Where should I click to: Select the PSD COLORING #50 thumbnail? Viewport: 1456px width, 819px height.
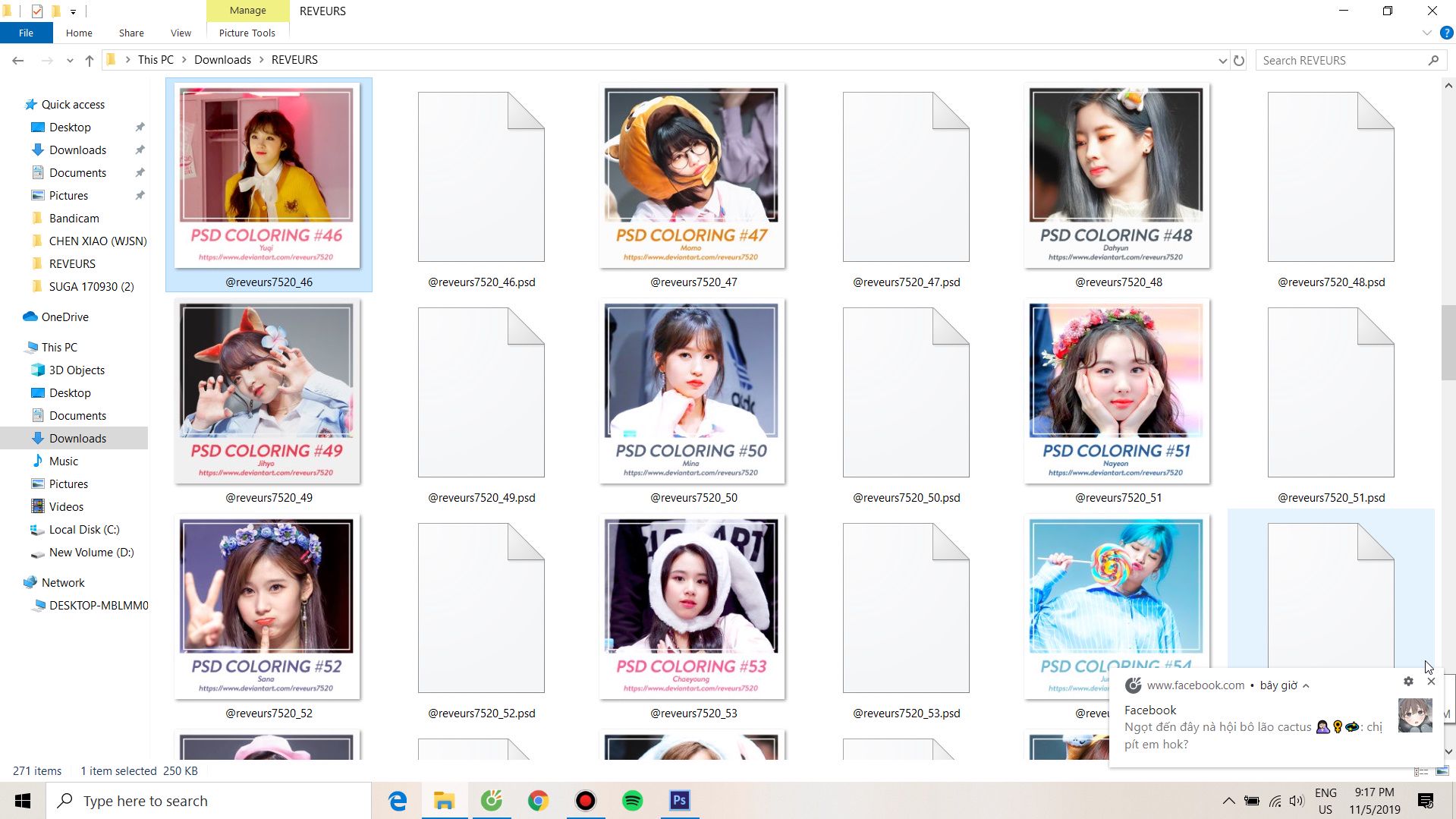[x=691, y=391]
